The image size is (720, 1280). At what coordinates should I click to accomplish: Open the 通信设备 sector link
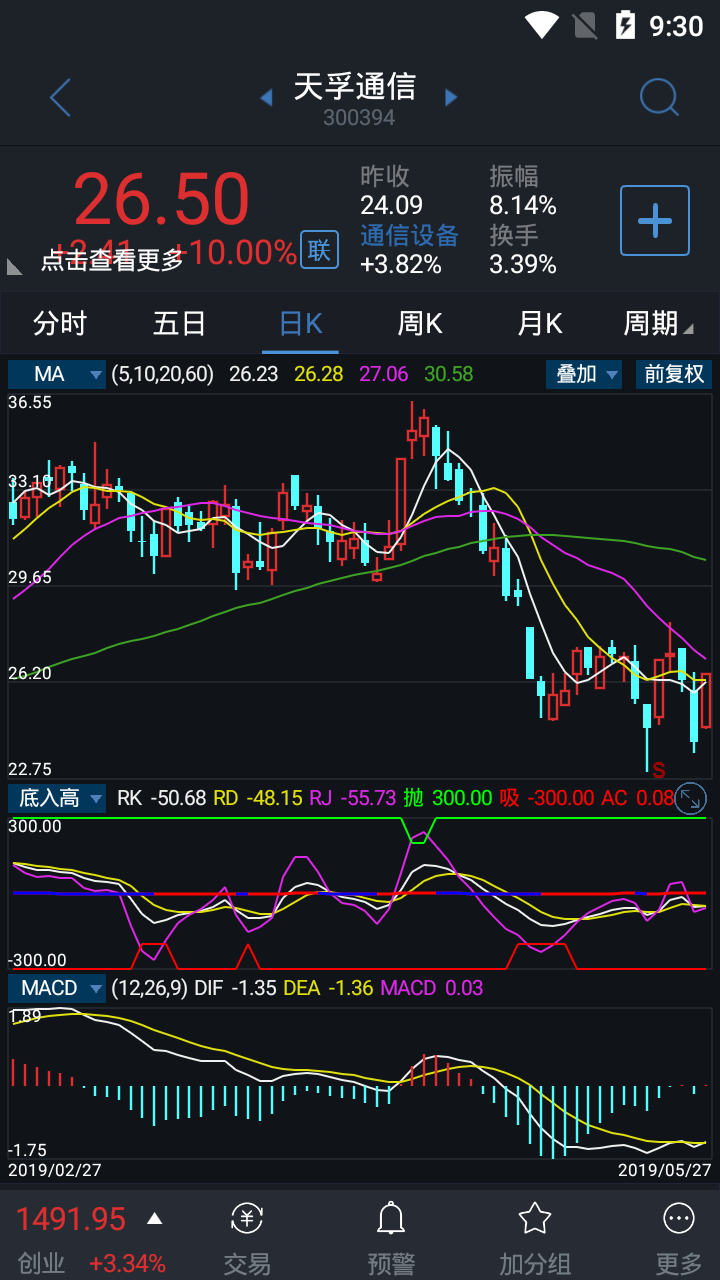(409, 235)
